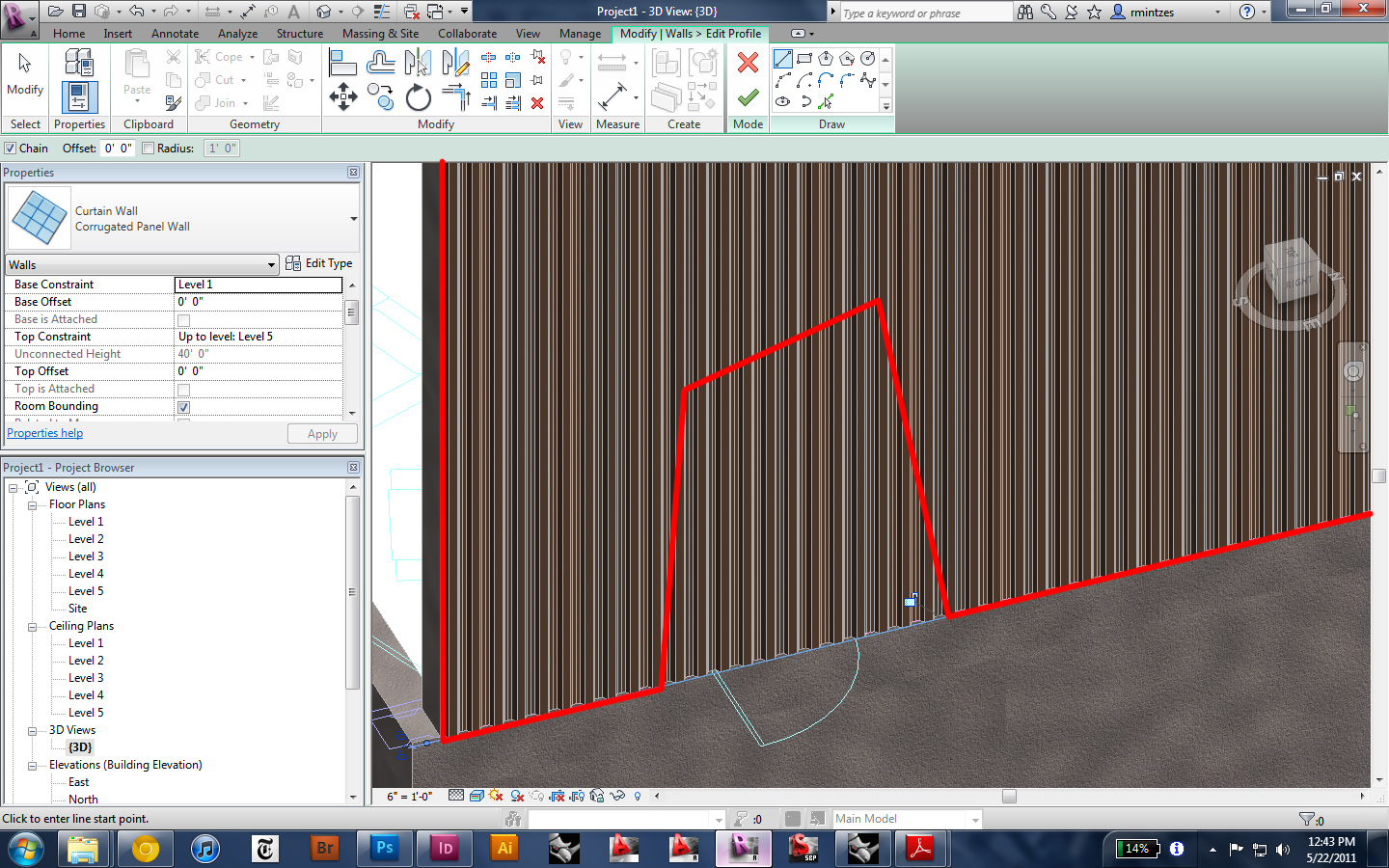Cancel edit mode with the red X
1389x868 pixels.
(x=748, y=63)
